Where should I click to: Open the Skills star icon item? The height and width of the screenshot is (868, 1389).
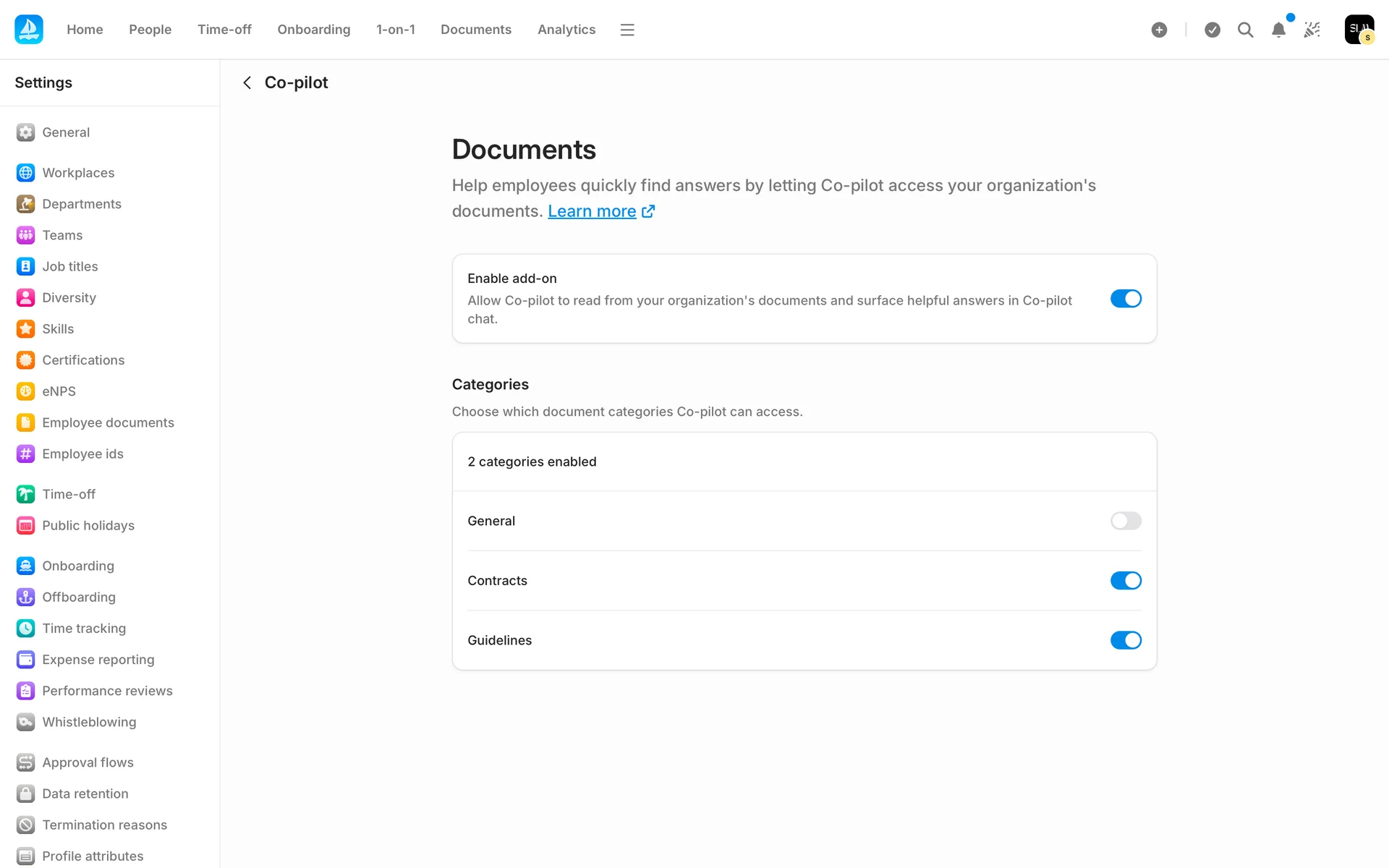pos(26,329)
